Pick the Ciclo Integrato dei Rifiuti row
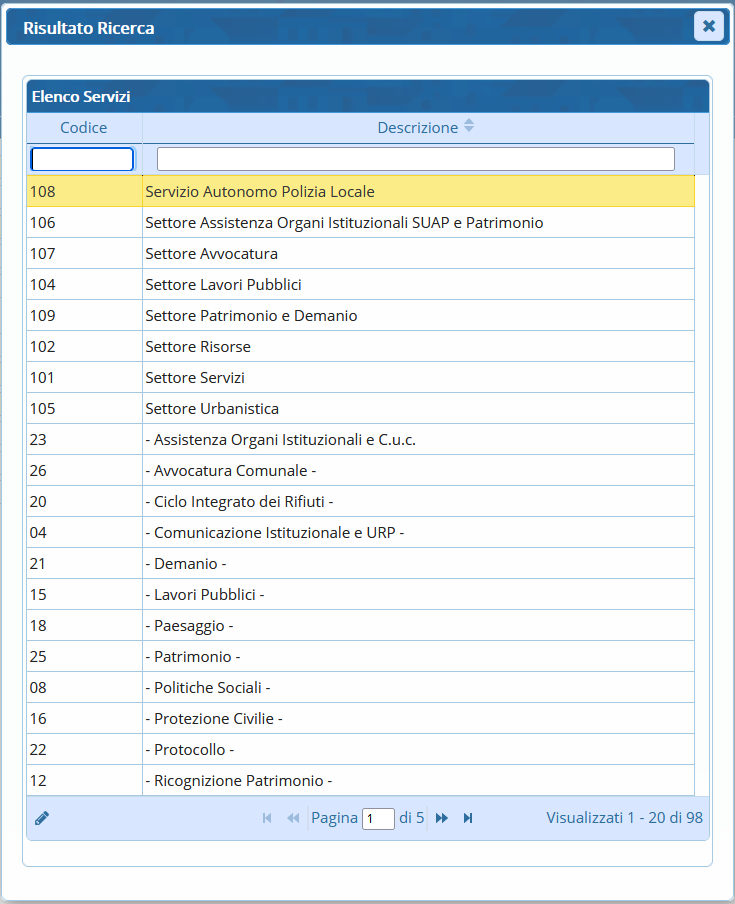This screenshot has width=735, height=904. [x=239, y=501]
